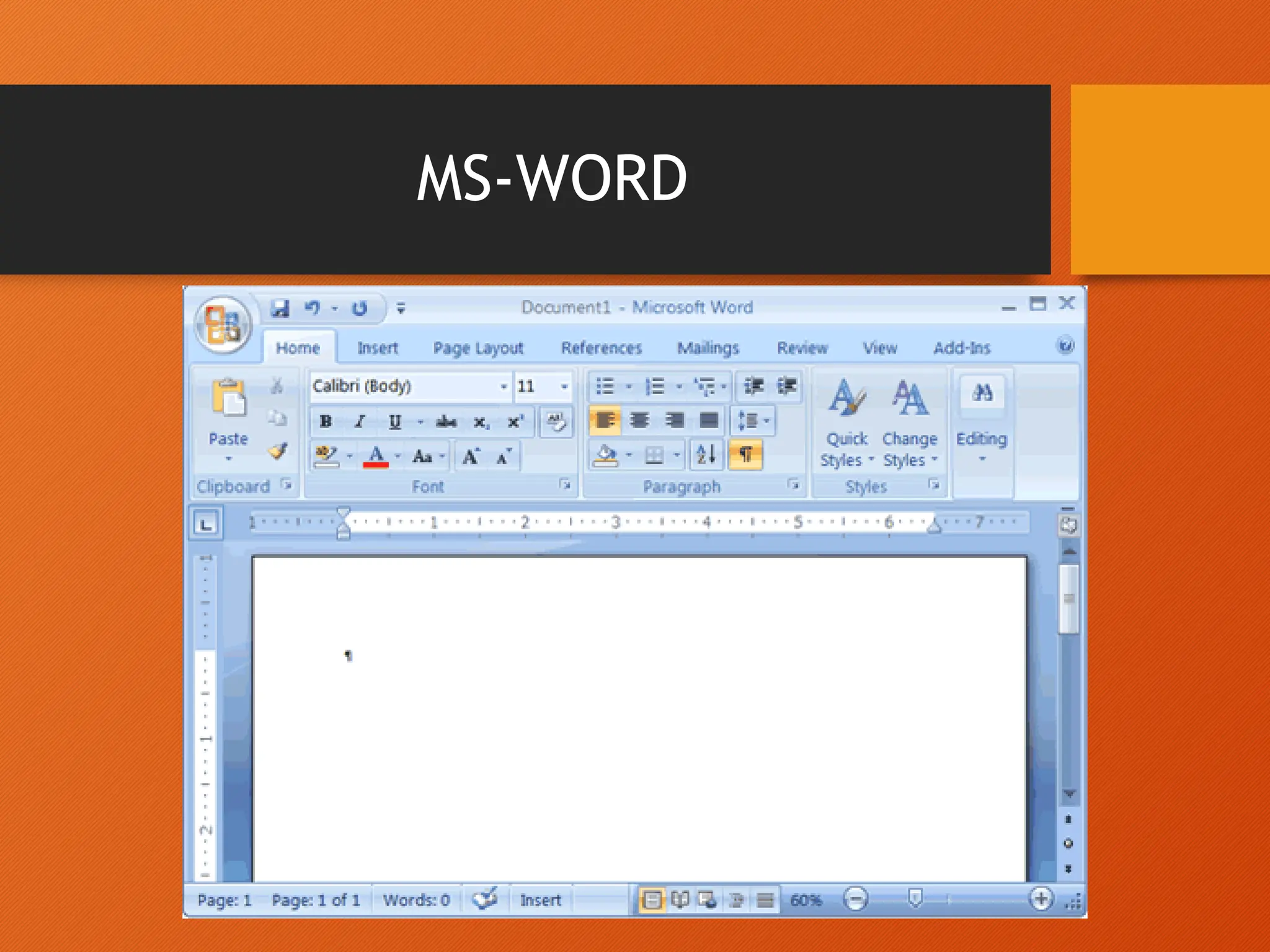Viewport: 1270px width, 952px height.
Task: Justify the paragraph text
Action: tap(708, 421)
